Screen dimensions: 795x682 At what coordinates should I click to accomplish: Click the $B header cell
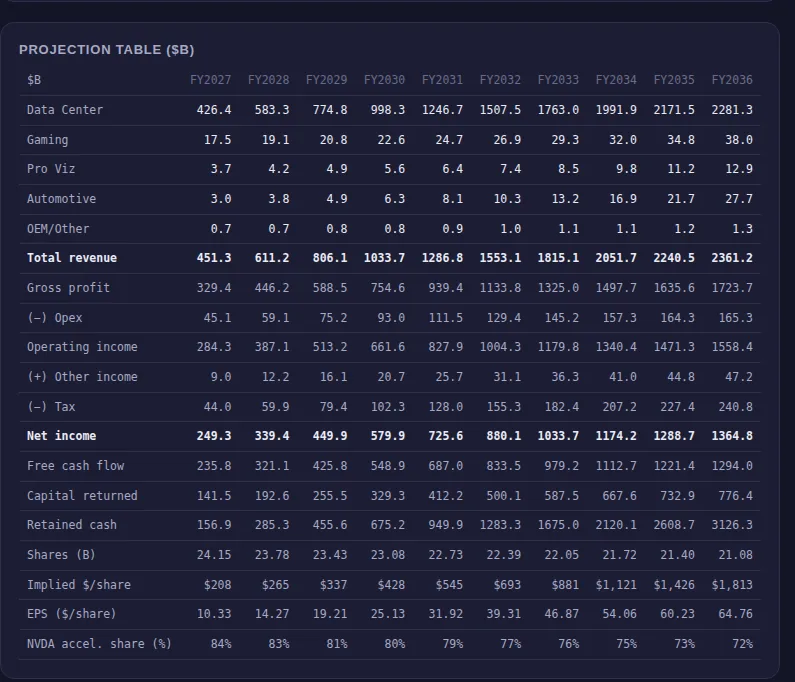[x=34, y=80]
